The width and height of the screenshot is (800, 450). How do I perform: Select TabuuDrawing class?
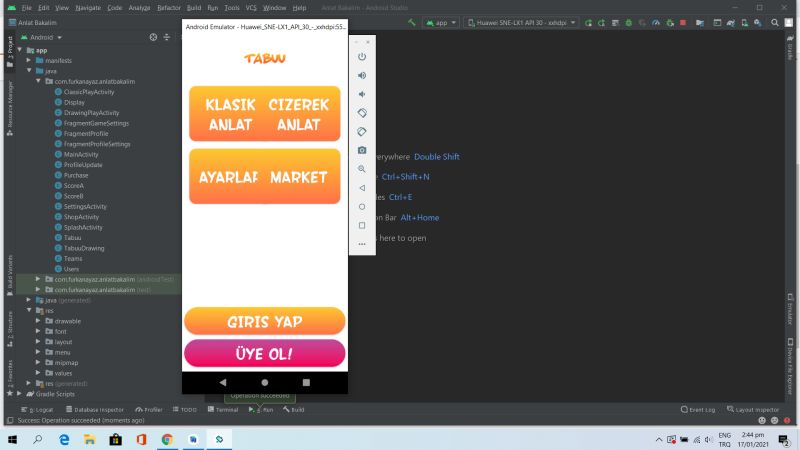coord(84,248)
